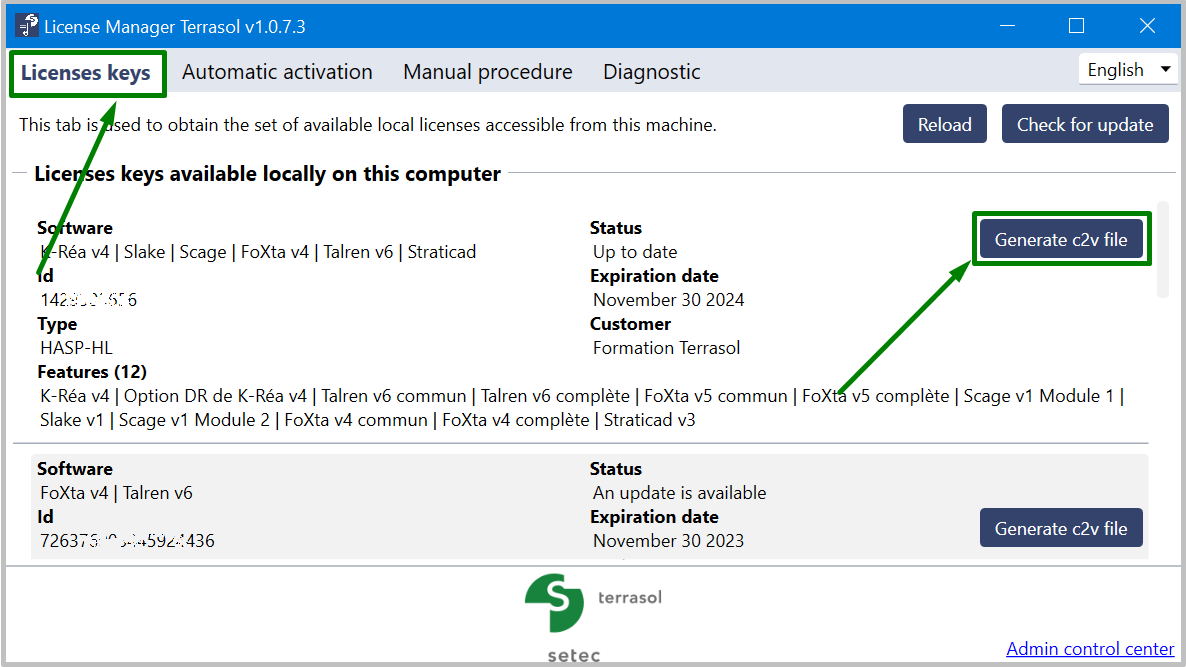Image resolution: width=1186 pixels, height=667 pixels.
Task: Generate c2v file for FoXta v4 | Talren v6 license
Action: coord(1060,528)
